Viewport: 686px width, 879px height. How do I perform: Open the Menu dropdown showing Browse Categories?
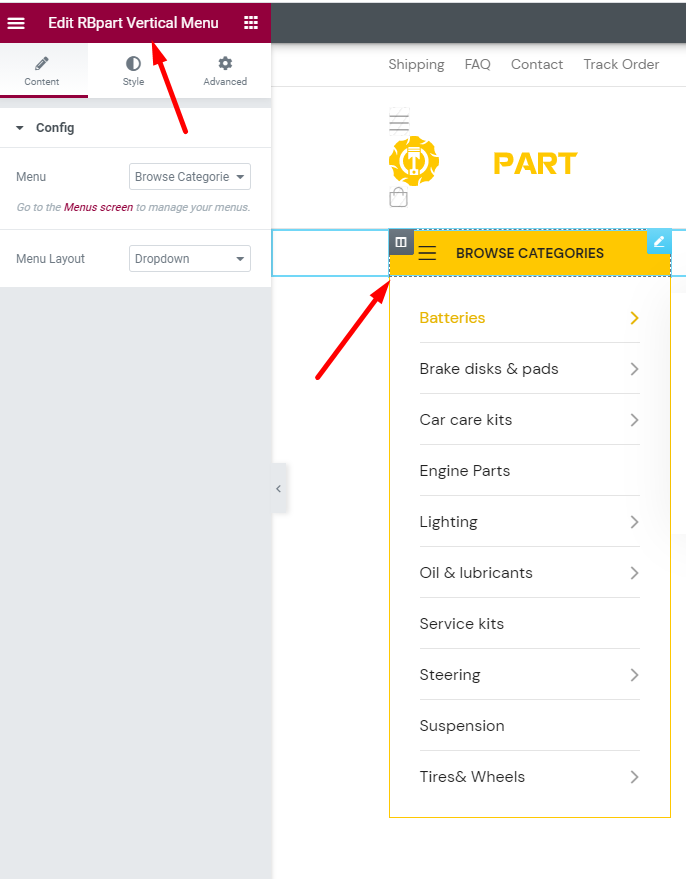coord(189,177)
